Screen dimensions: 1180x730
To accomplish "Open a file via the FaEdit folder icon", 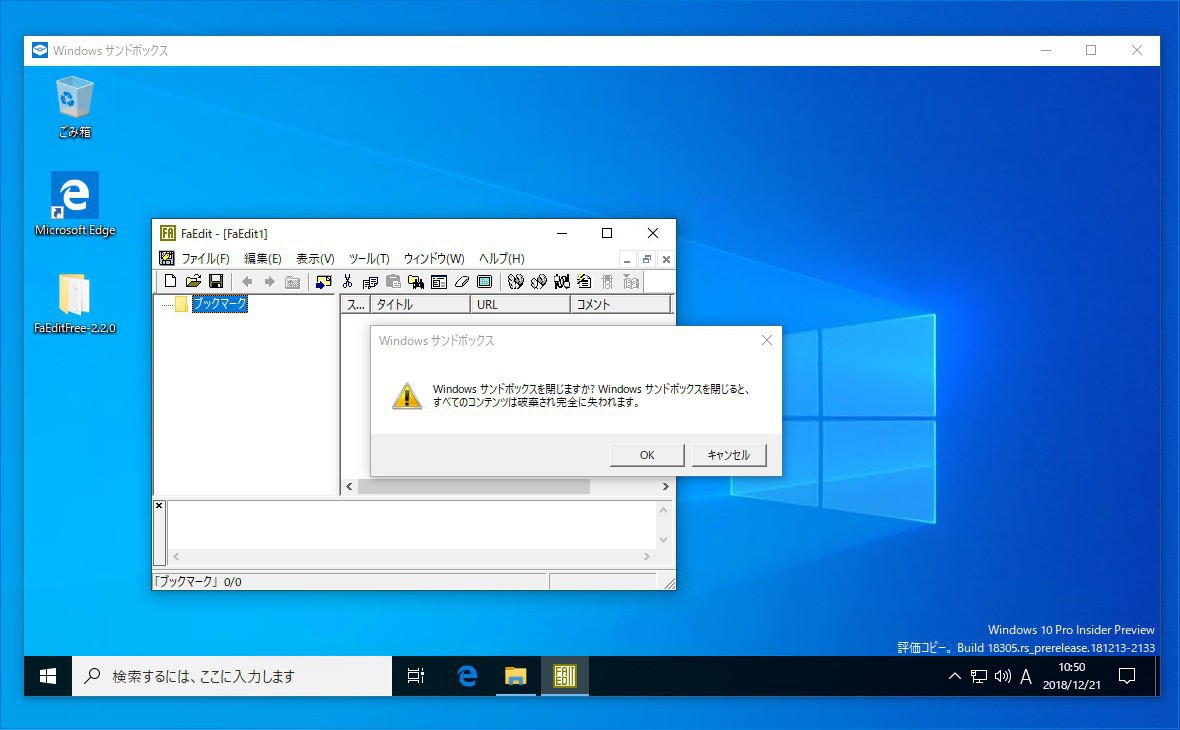I will 193,281.
